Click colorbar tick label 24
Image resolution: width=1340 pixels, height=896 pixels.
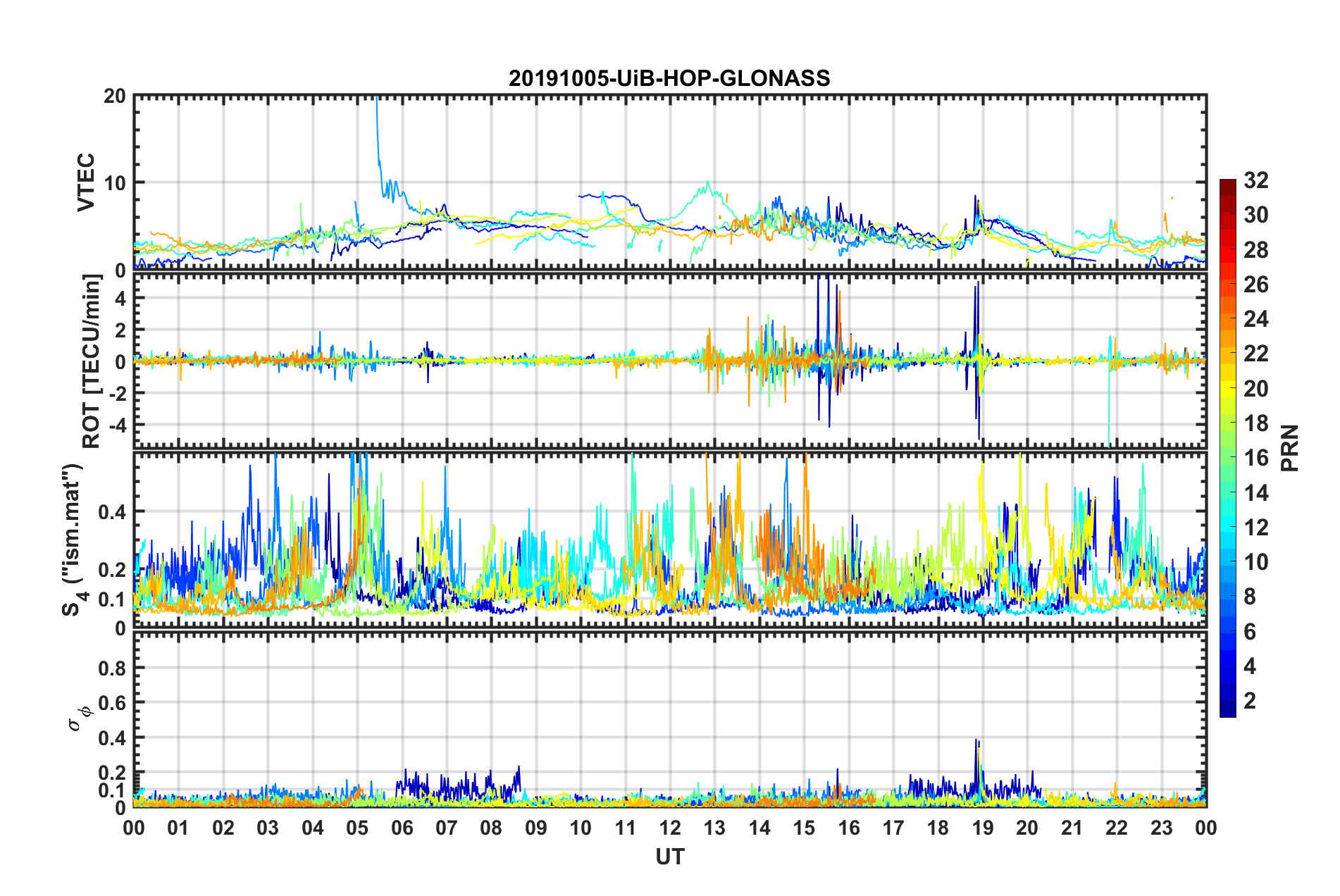click(x=1255, y=319)
